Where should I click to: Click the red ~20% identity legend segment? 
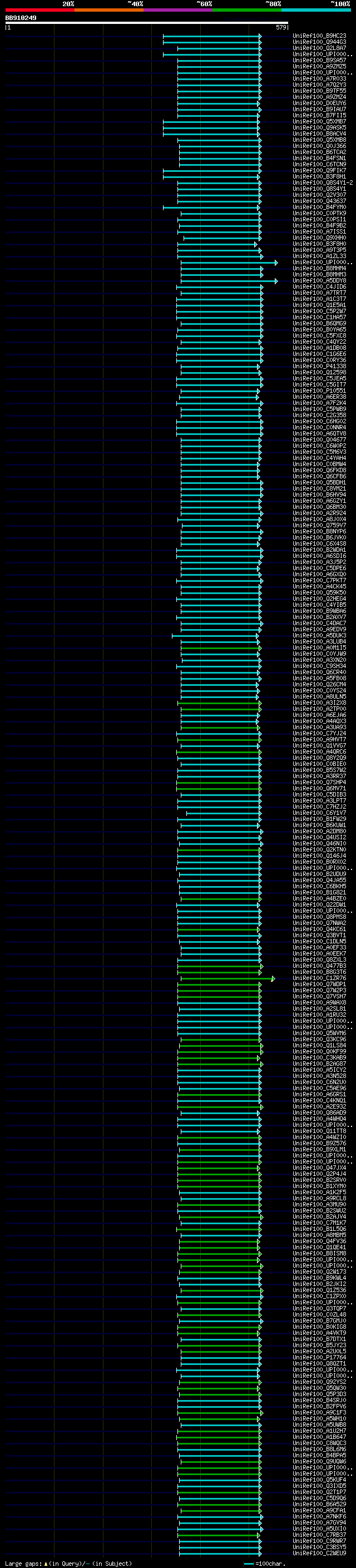tap(39, 10)
